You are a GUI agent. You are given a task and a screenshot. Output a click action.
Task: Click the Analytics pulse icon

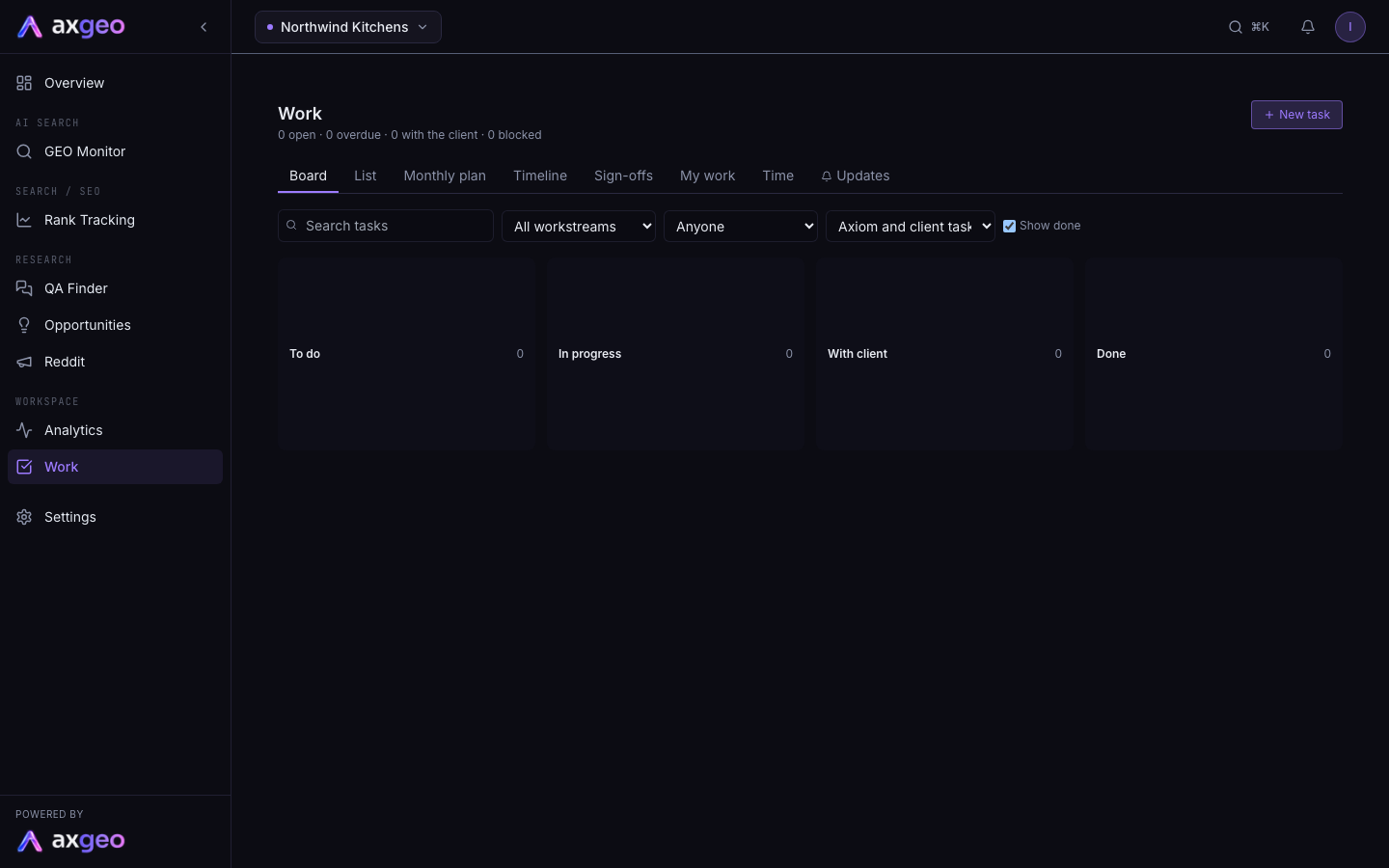[x=24, y=430]
